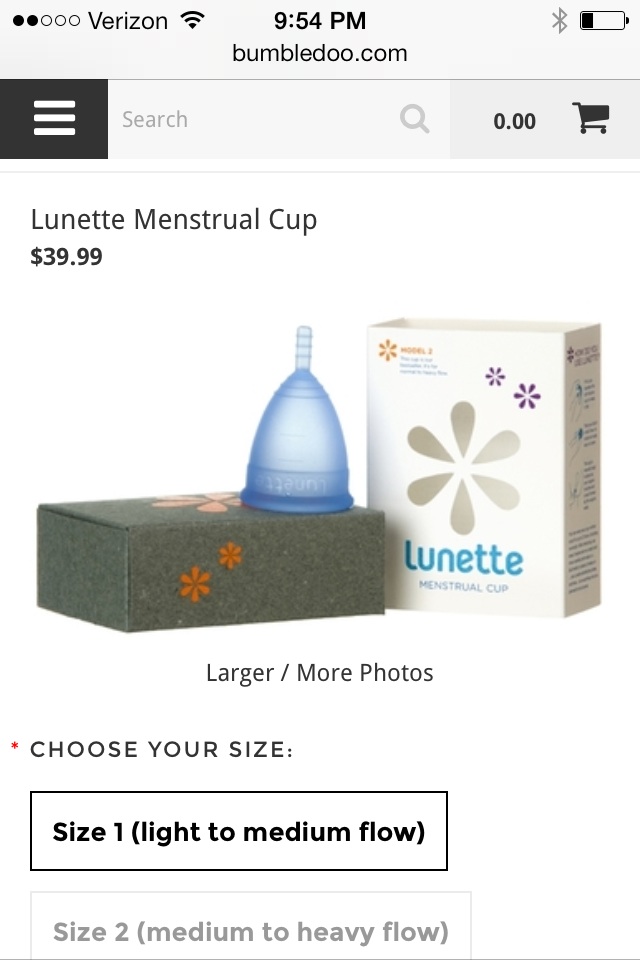640x960 pixels.
Task: Tap the 9:54 PM status clock
Action: click(x=320, y=21)
